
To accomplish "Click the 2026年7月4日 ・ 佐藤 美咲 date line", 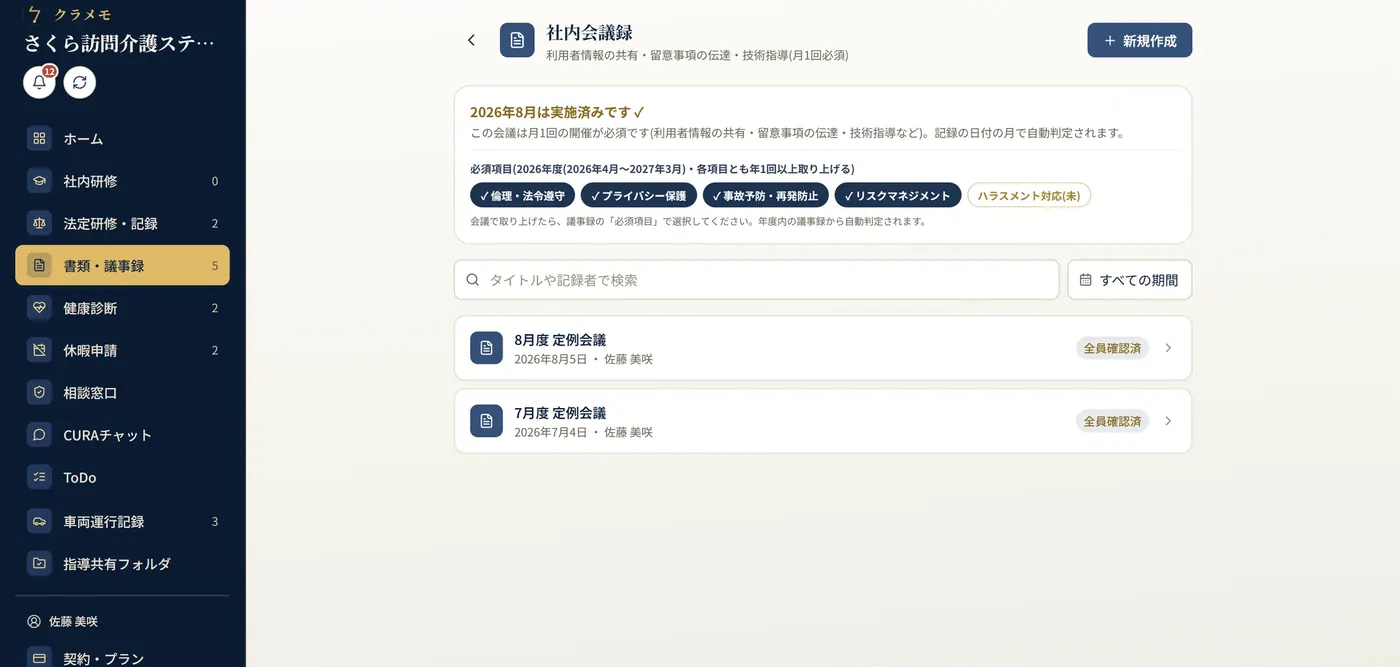I will (x=583, y=432).
